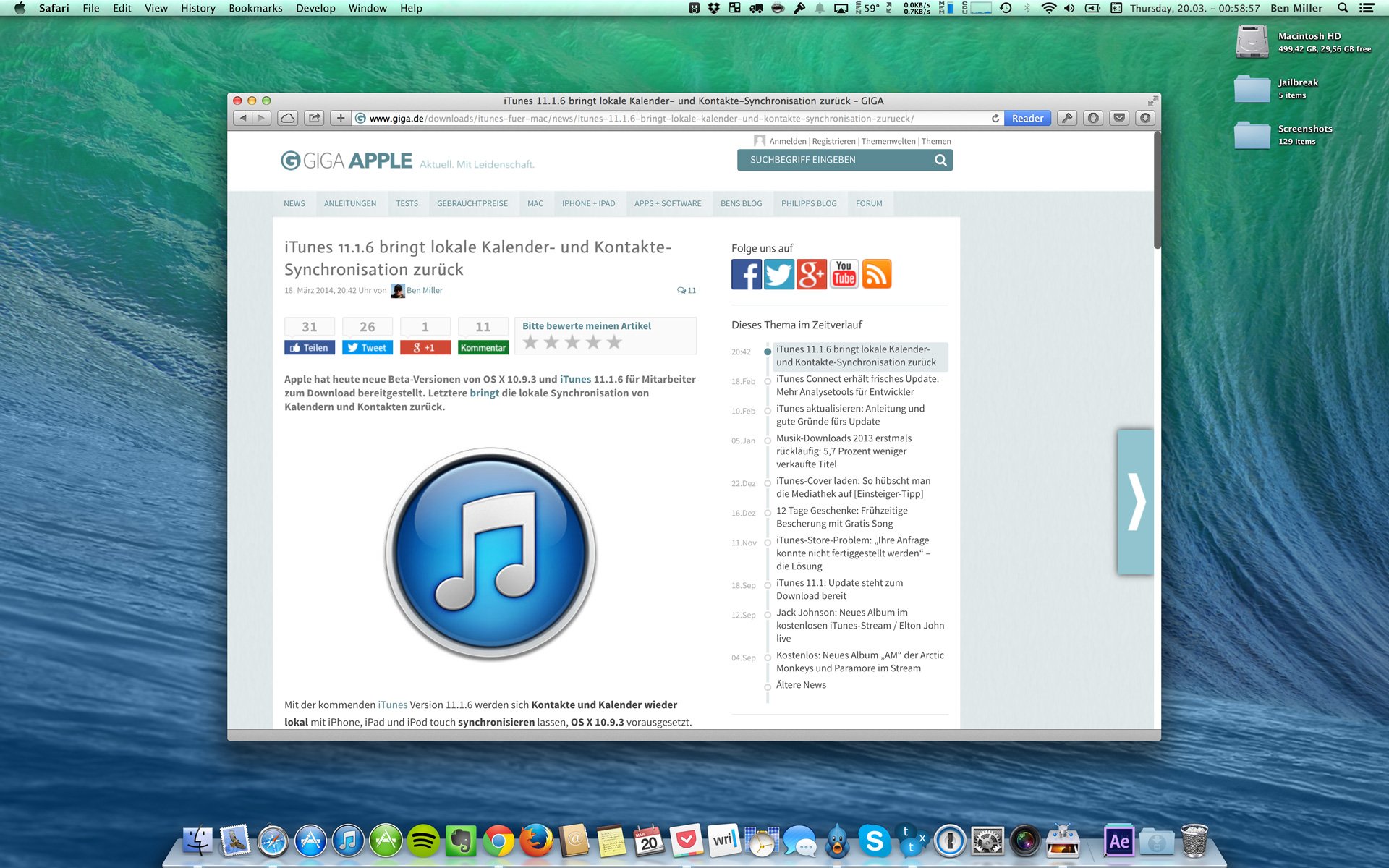The image size is (1389, 868).
Task: Open iTunes-Cover laden timeline entry
Action: tap(853, 487)
